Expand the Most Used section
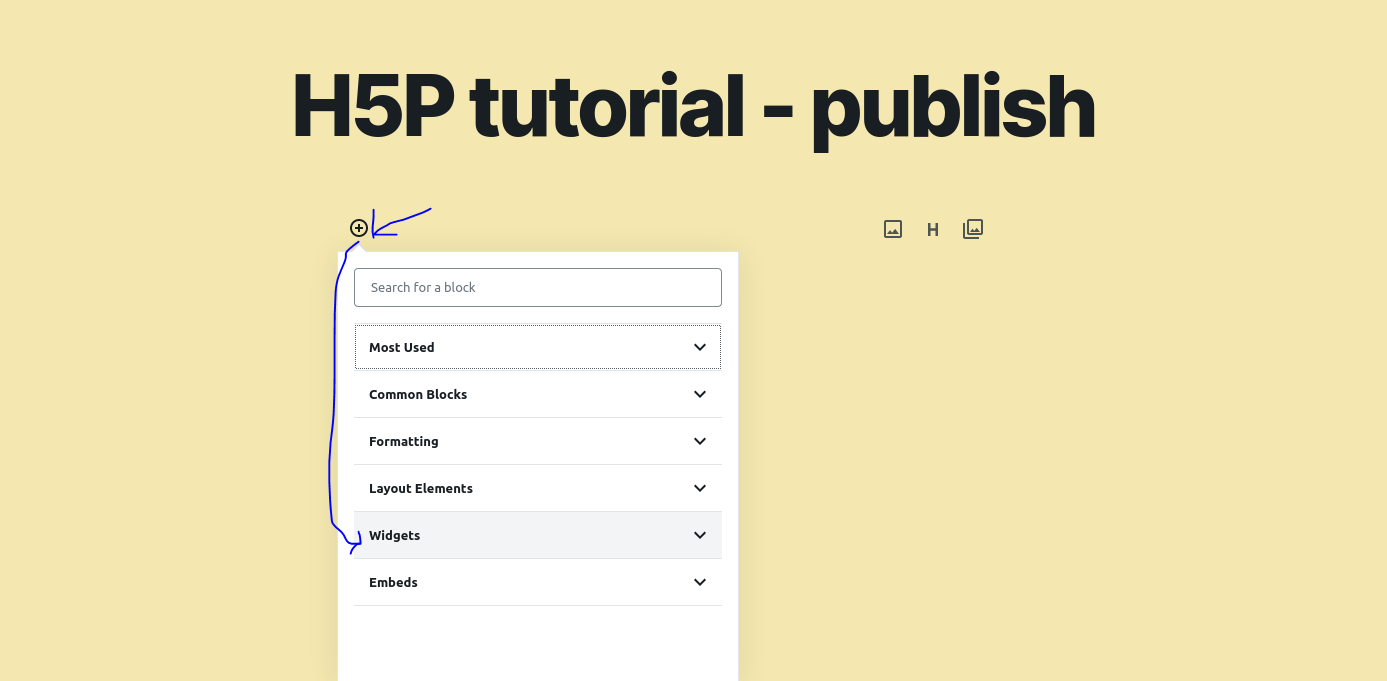 click(x=538, y=347)
